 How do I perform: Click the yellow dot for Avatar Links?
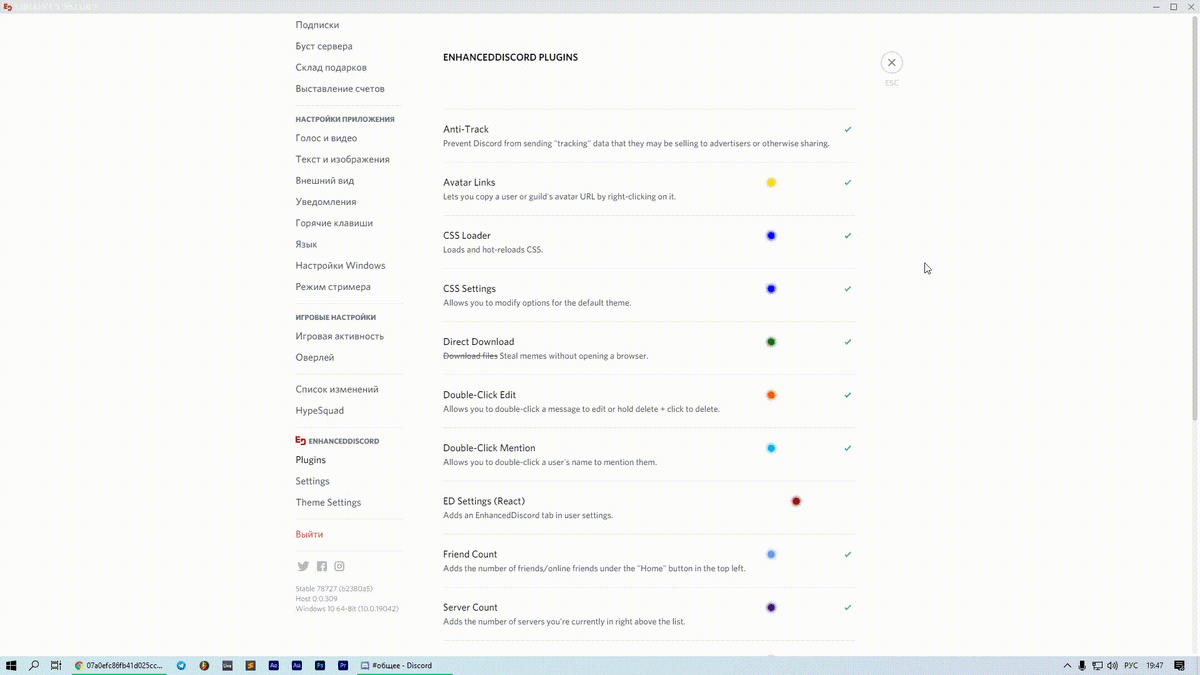771,182
